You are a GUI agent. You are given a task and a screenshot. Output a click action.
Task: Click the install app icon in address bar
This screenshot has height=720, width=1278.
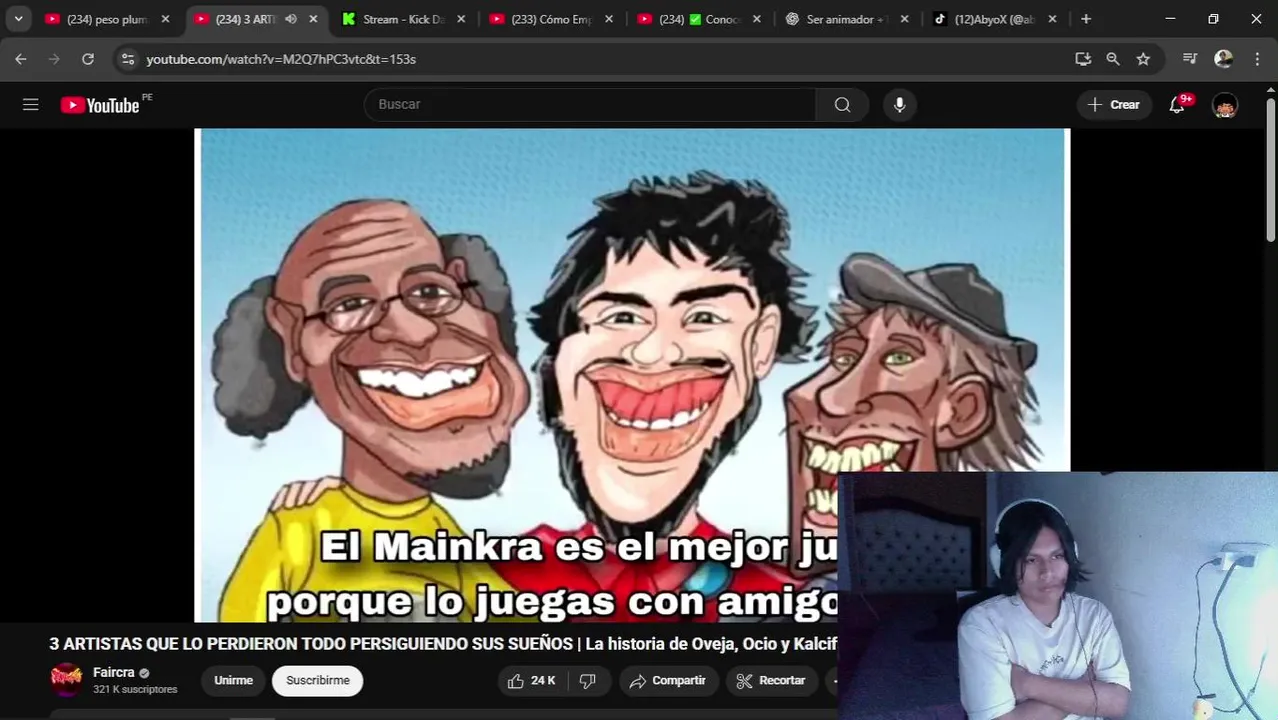point(1082,59)
